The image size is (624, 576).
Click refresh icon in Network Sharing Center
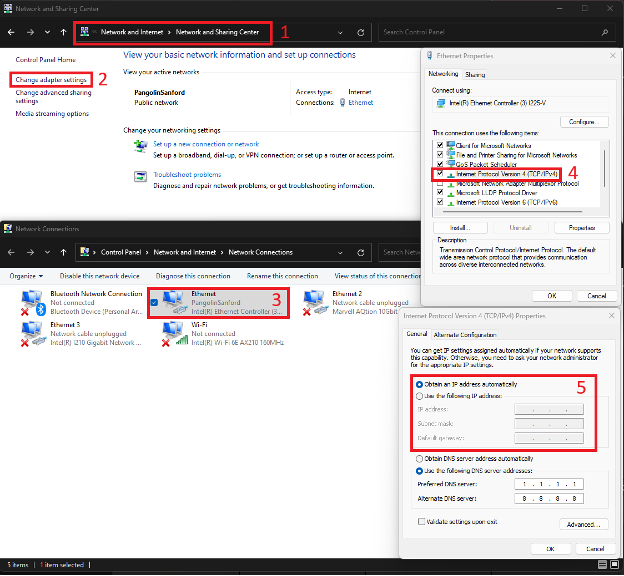pos(360,32)
